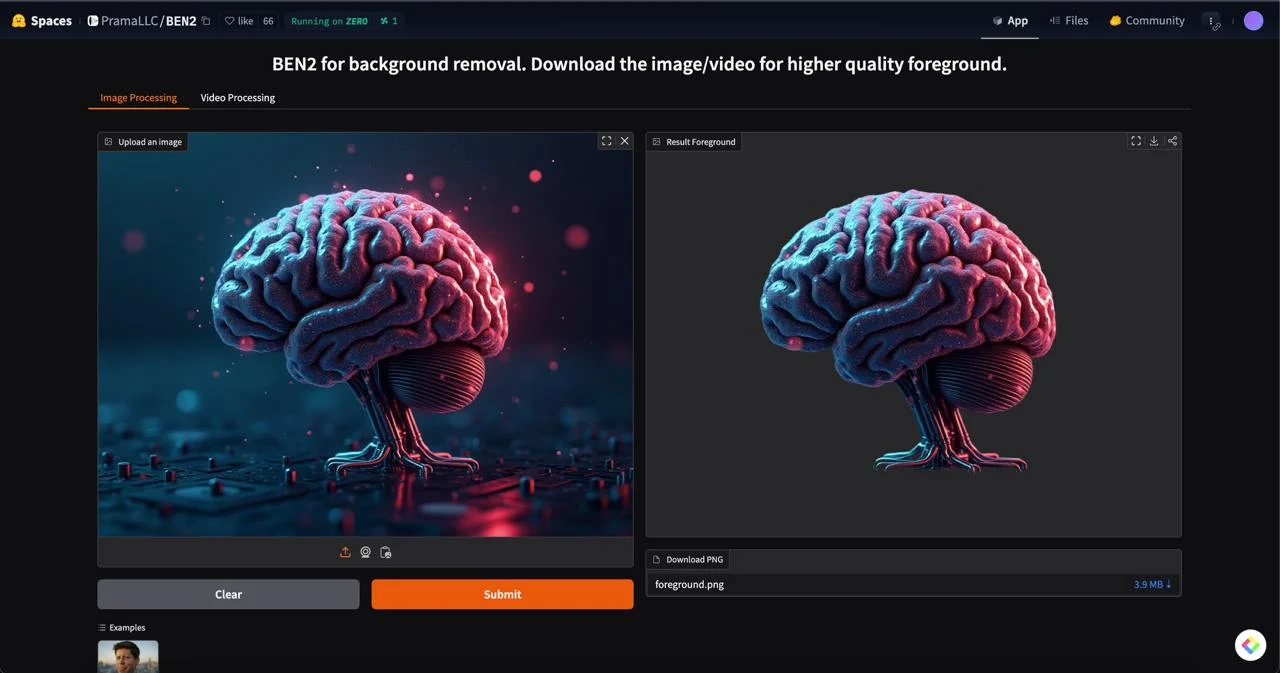Open the Files tab

(x=1068, y=21)
